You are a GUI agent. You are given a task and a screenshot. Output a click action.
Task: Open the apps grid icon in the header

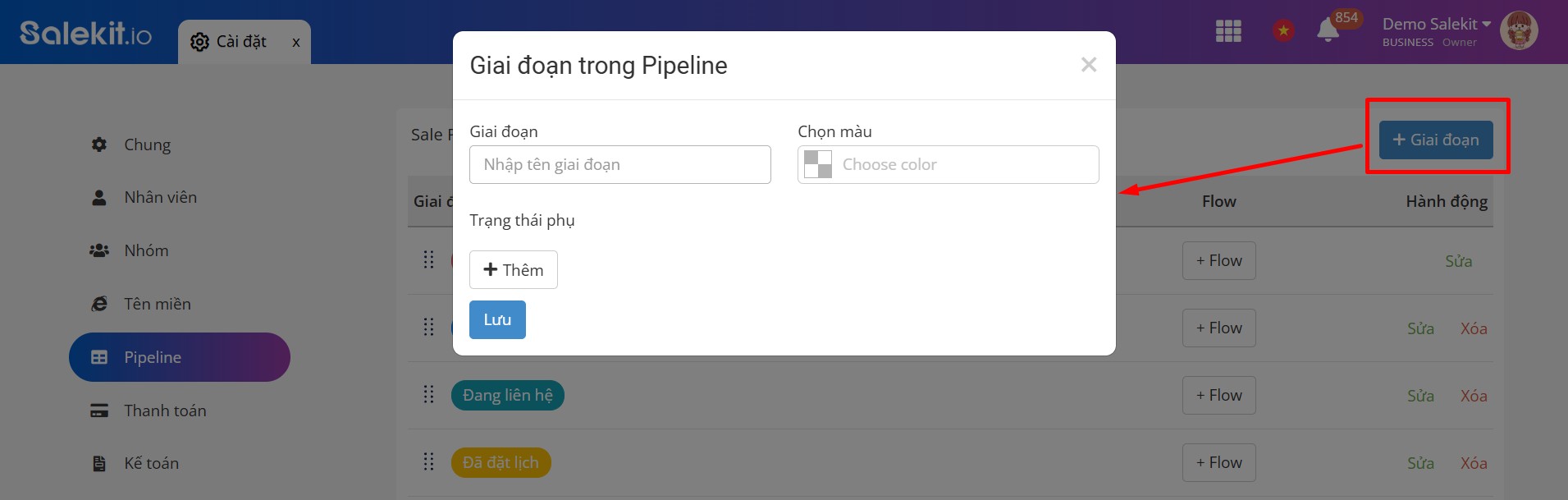pyautogui.click(x=1227, y=31)
